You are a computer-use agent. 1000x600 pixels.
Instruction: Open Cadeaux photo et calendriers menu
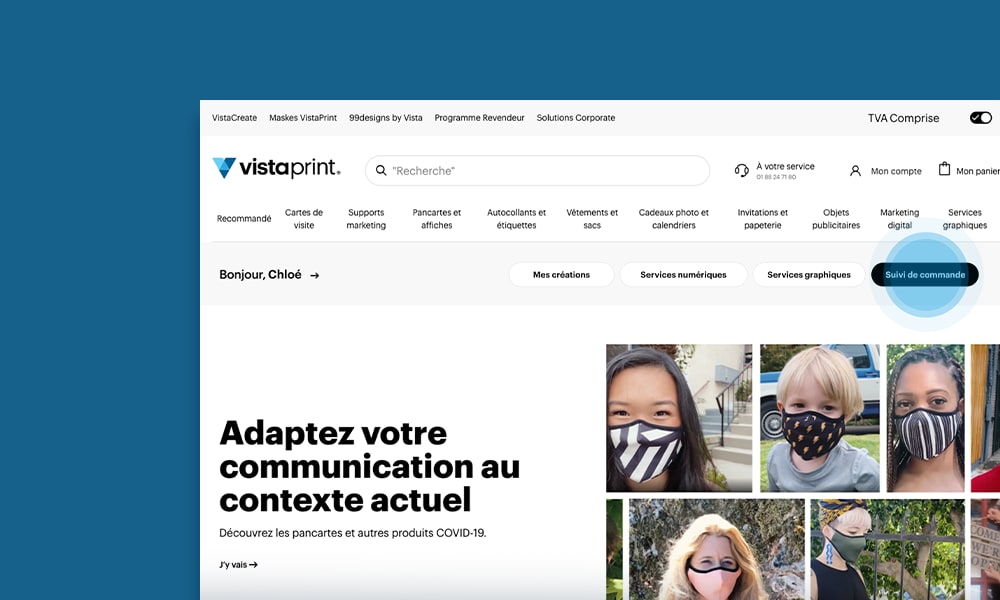673,219
